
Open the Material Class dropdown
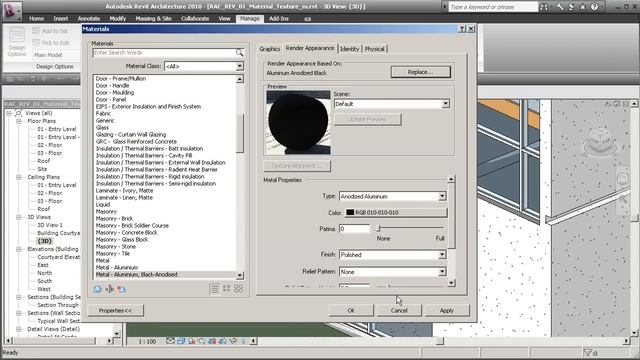pyautogui.click(x=239, y=66)
